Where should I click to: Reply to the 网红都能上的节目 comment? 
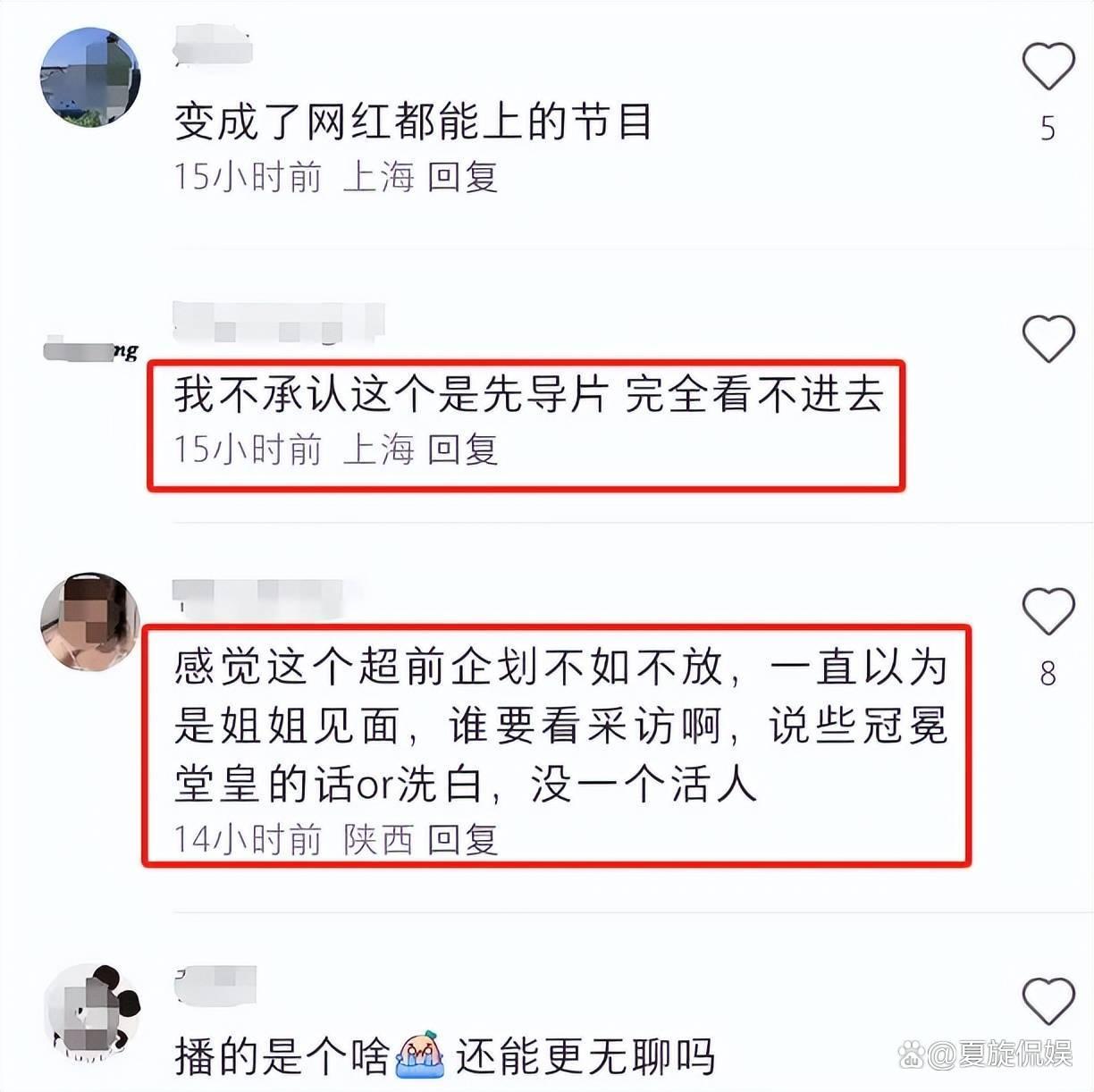coord(462,176)
